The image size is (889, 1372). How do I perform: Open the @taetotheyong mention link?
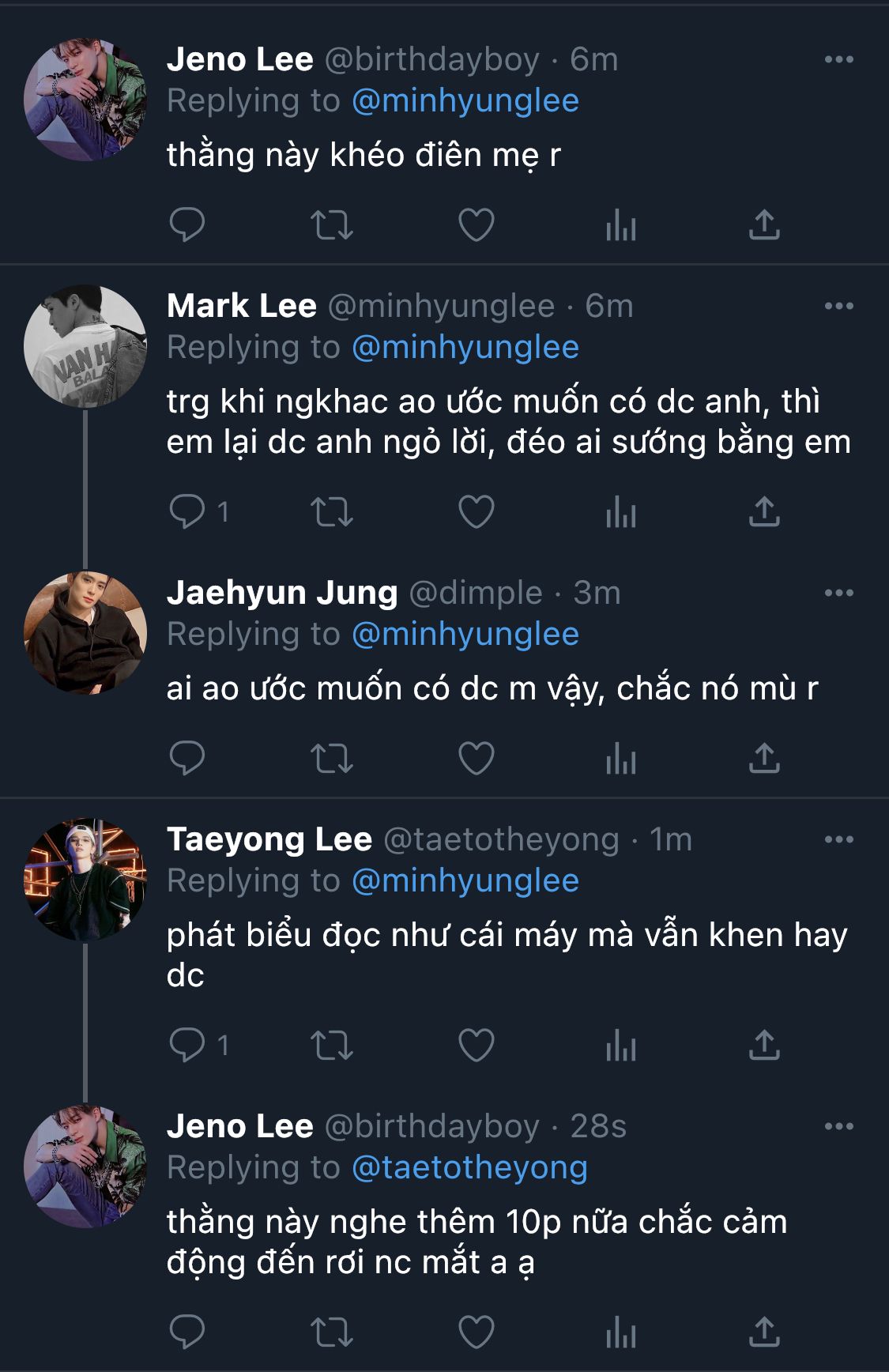click(x=469, y=1167)
